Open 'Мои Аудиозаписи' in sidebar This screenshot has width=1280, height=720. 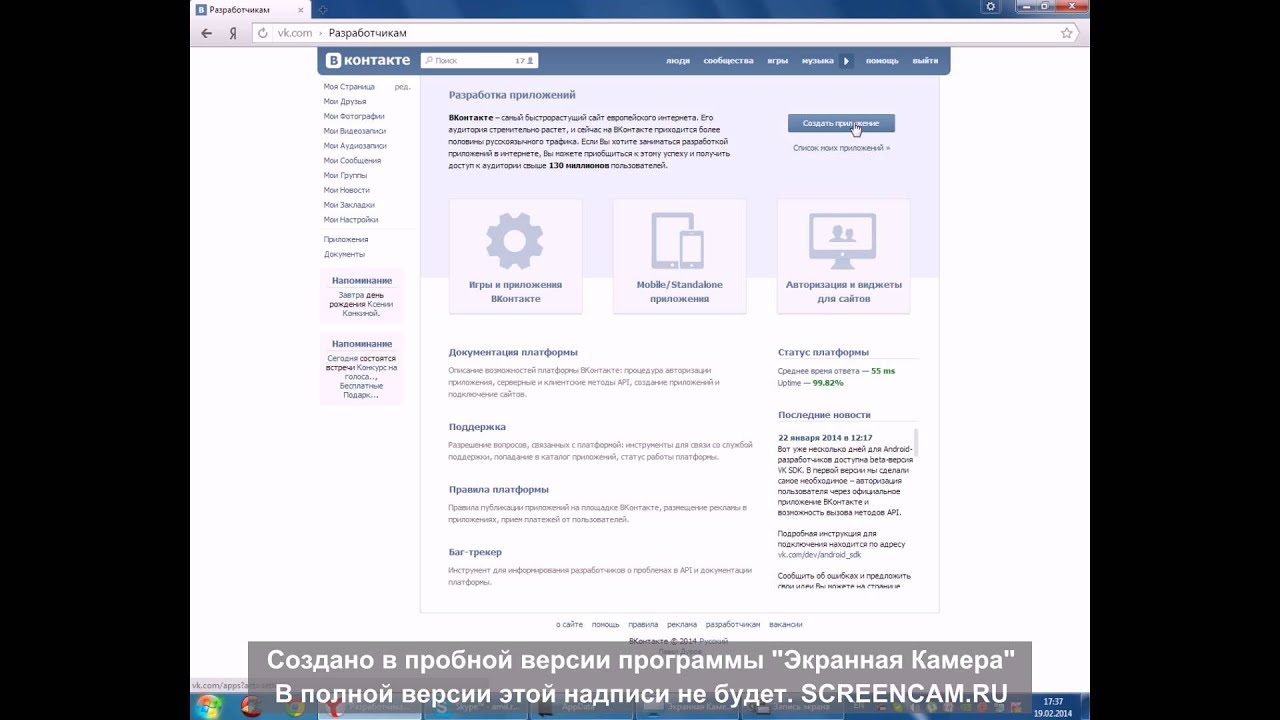355,146
